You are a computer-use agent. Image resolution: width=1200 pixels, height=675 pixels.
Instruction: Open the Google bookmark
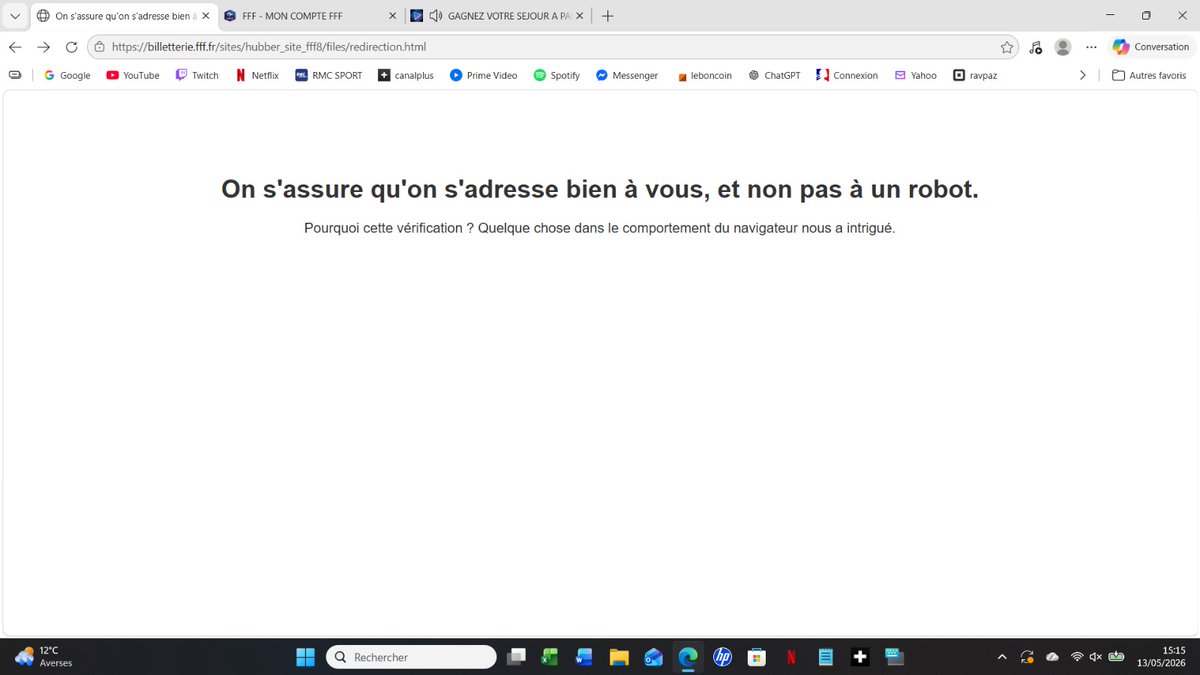coord(67,75)
